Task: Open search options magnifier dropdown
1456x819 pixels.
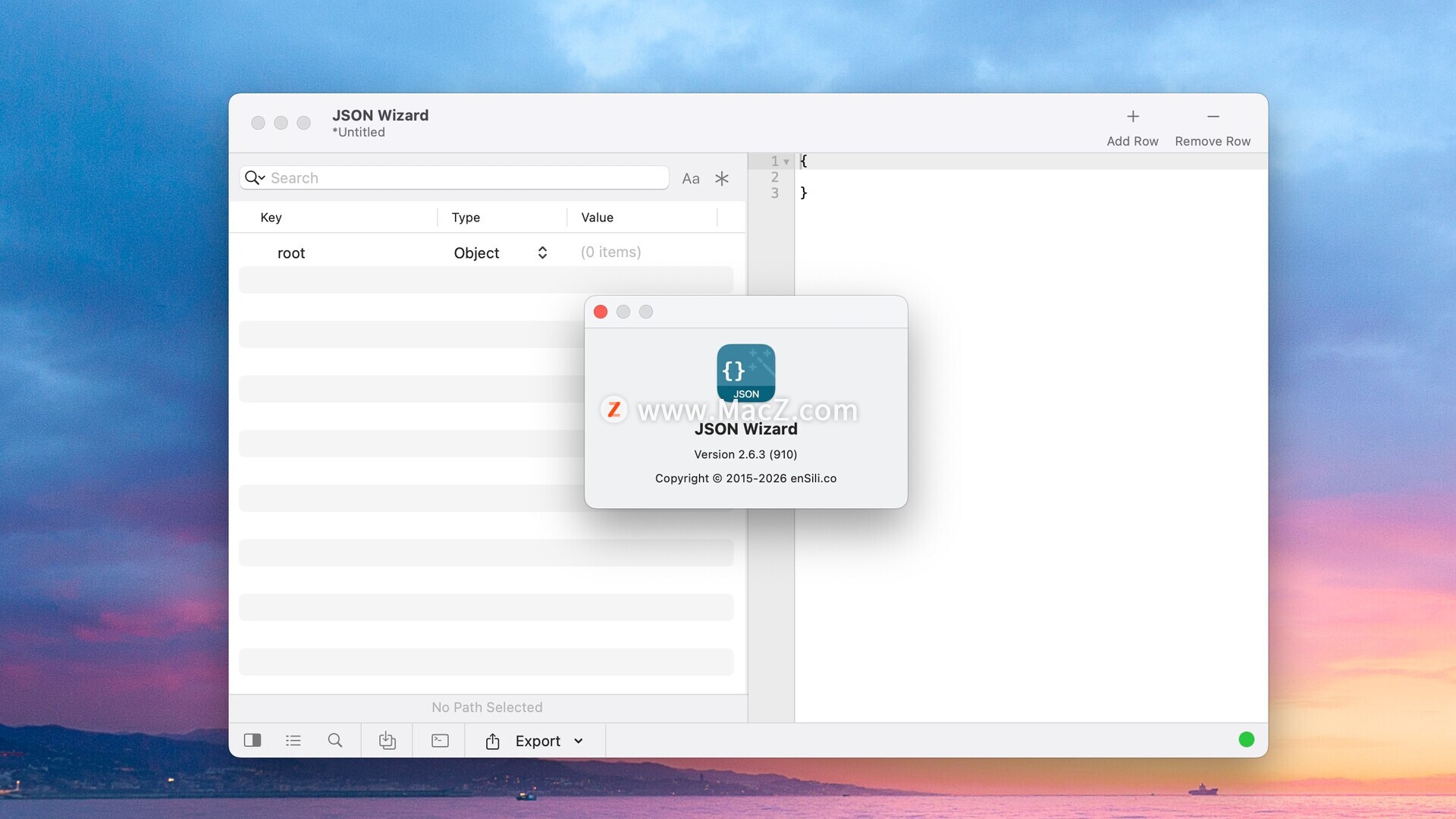Action: tap(254, 177)
